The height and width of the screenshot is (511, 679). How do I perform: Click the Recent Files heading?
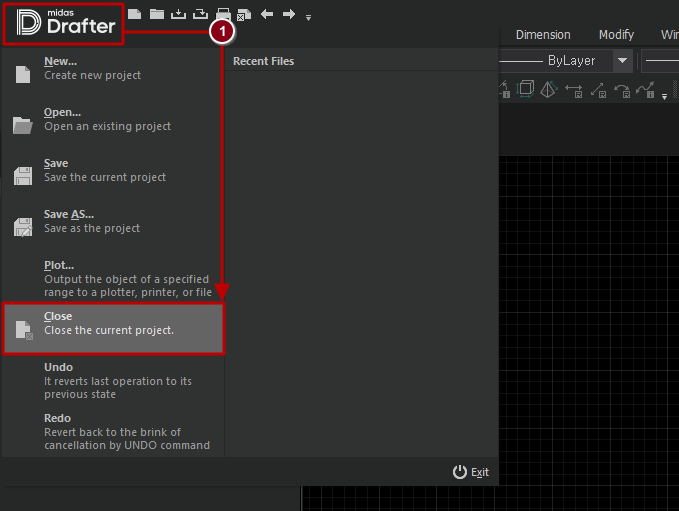(x=263, y=61)
